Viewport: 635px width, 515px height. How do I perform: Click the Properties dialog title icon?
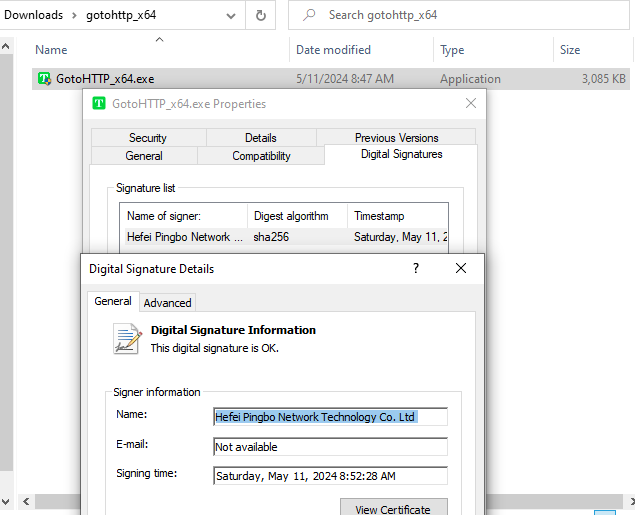coord(99,104)
